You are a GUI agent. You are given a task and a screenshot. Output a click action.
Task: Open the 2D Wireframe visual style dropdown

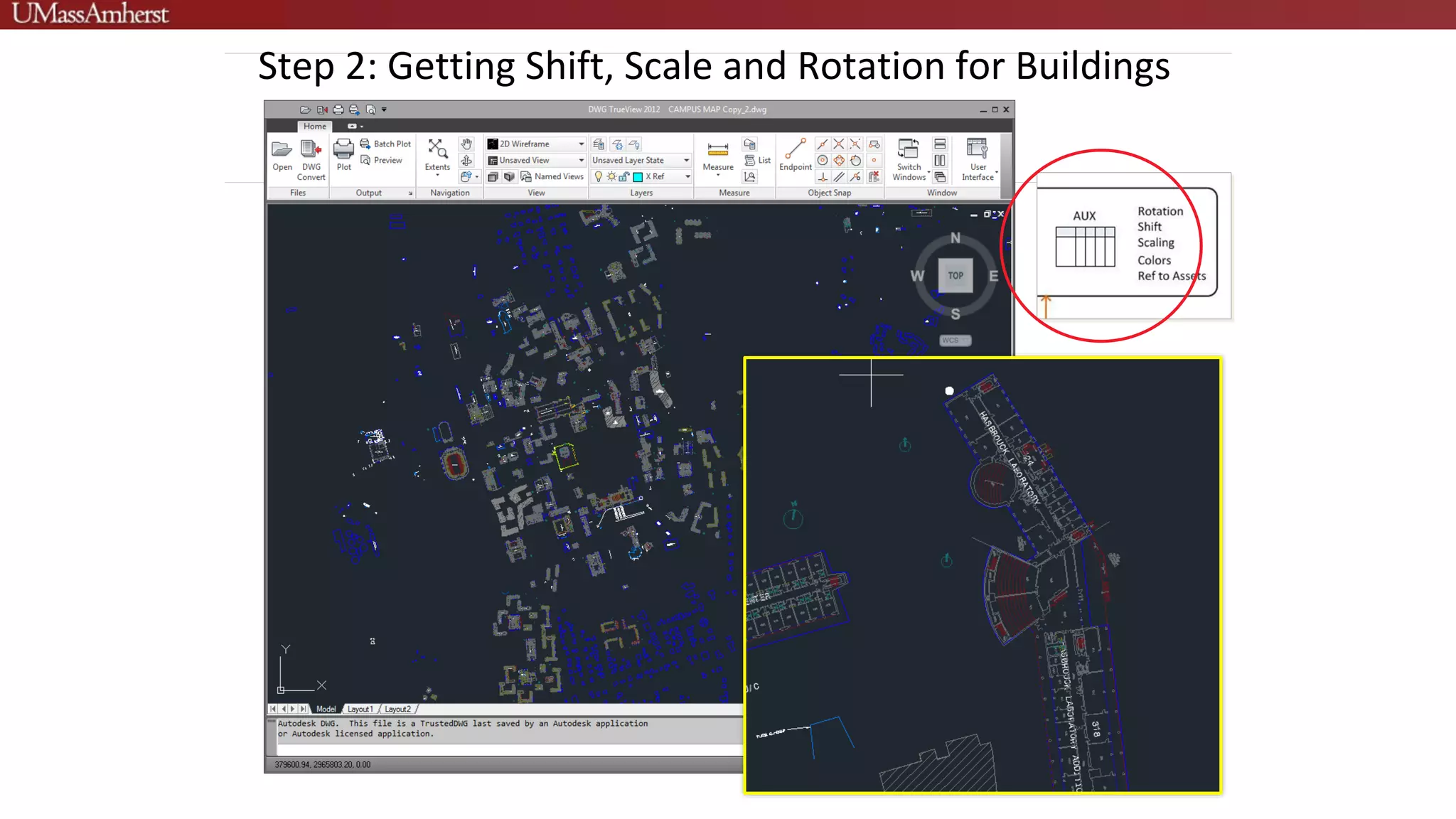[x=536, y=144]
